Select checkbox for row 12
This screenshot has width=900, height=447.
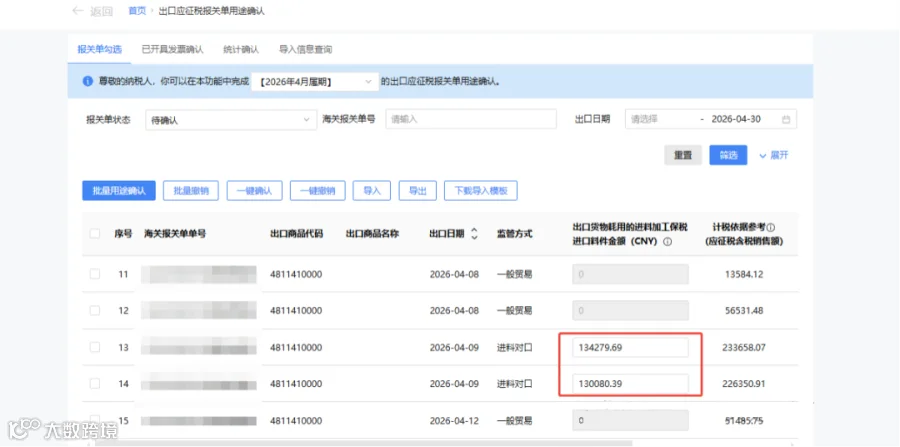click(x=95, y=310)
